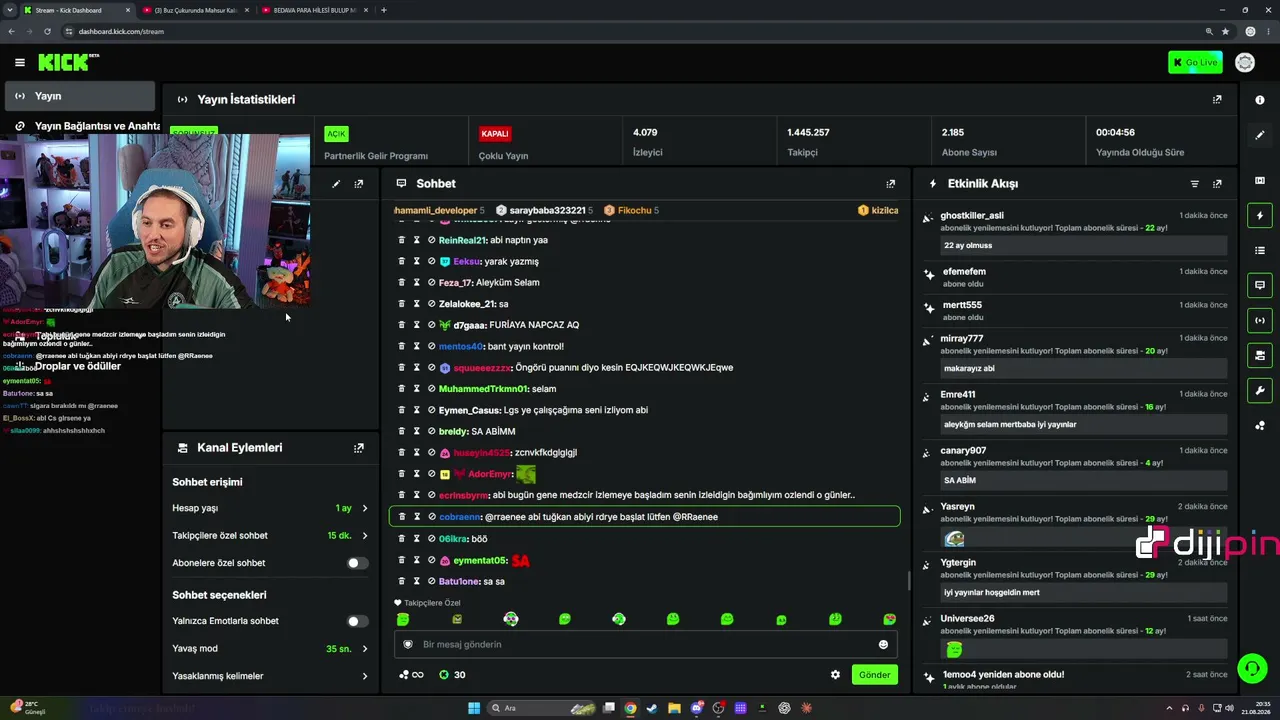This screenshot has width=1280, height=720.
Task: Pop out the Yayın İstatistikleri panel
Action: point(1217,100)
